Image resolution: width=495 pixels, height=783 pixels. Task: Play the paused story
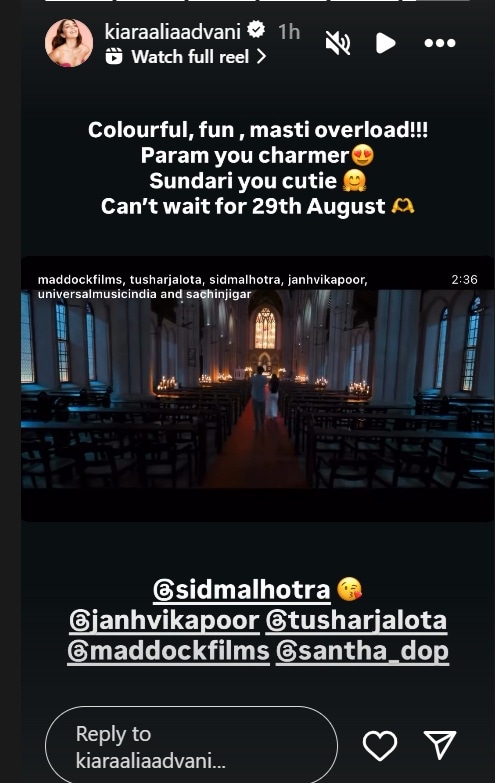(x=386, y=43)
